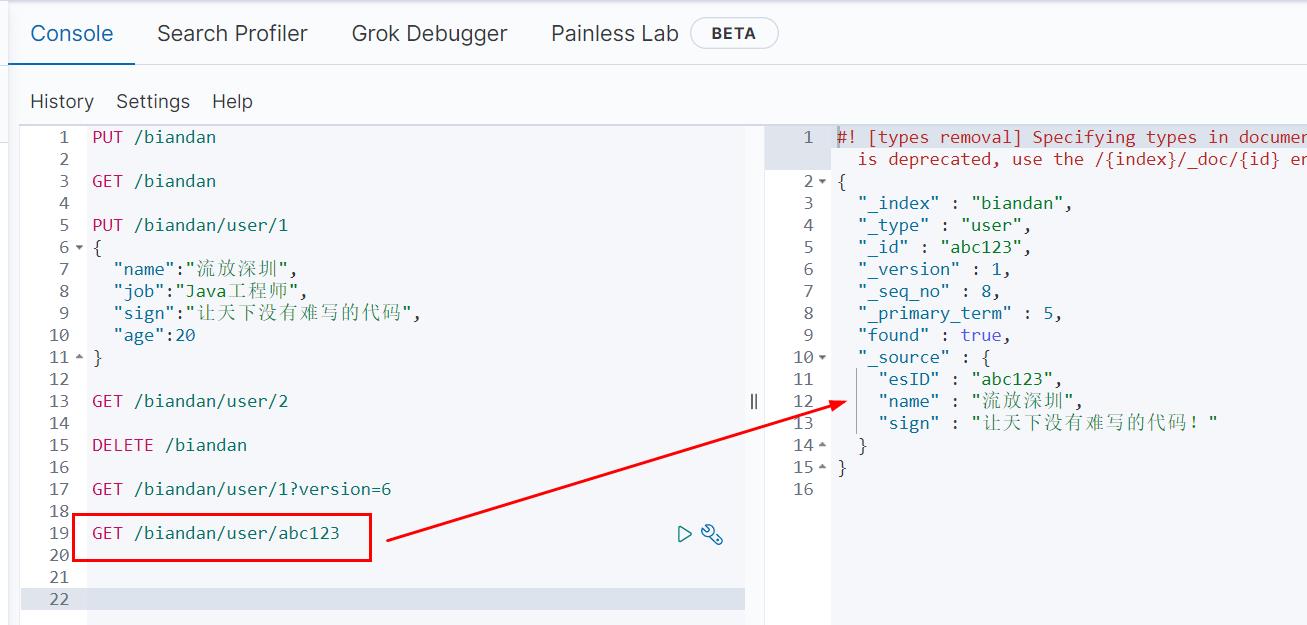Click the 'GET /biandan/user/2' request line
The height and width of the screenshot is (625, 1307).
[190, 401]
